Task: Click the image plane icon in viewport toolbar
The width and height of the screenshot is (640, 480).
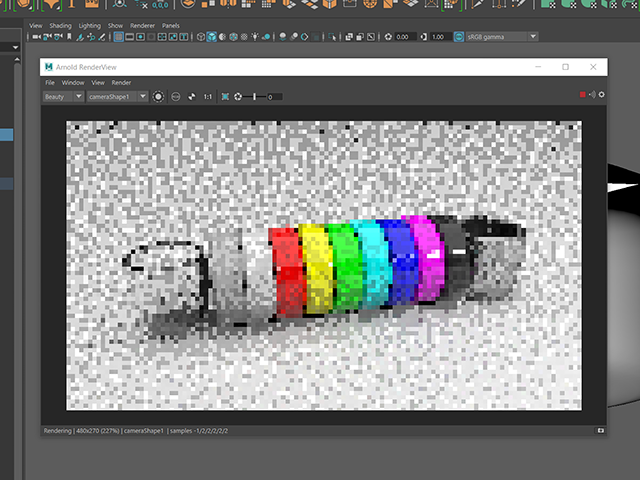Action: pos(80,37)
